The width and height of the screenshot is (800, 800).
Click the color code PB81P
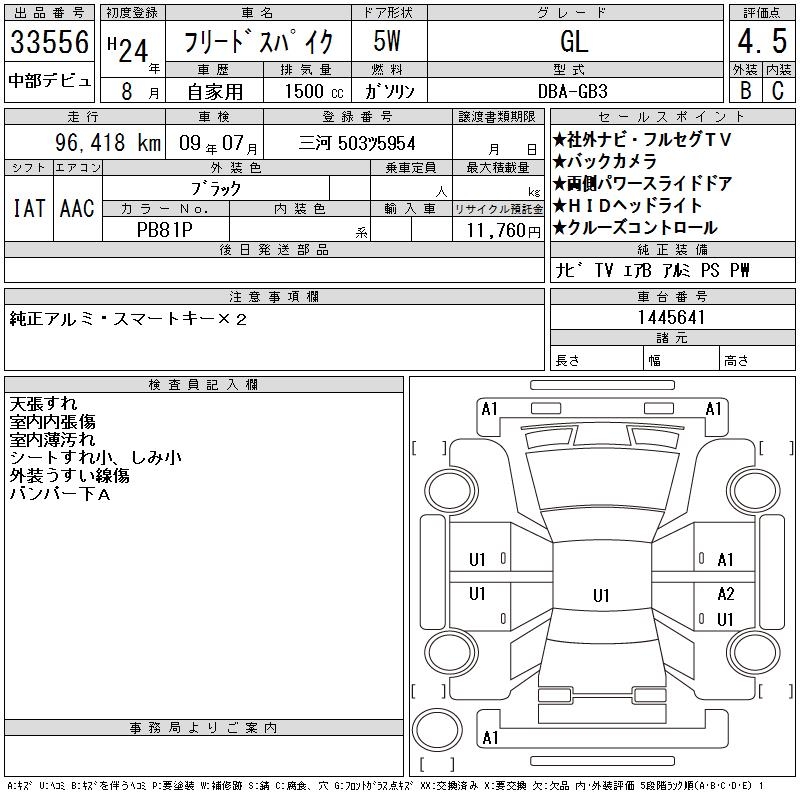[165, 230]
